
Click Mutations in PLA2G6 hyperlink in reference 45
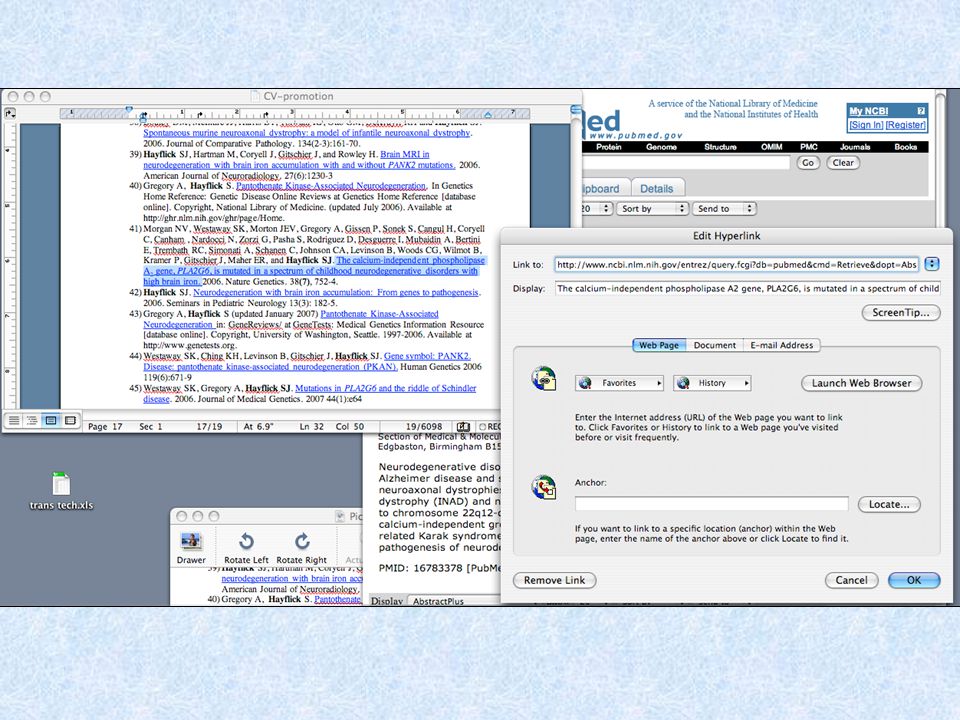pyautogui.click(x=386, y=388)
